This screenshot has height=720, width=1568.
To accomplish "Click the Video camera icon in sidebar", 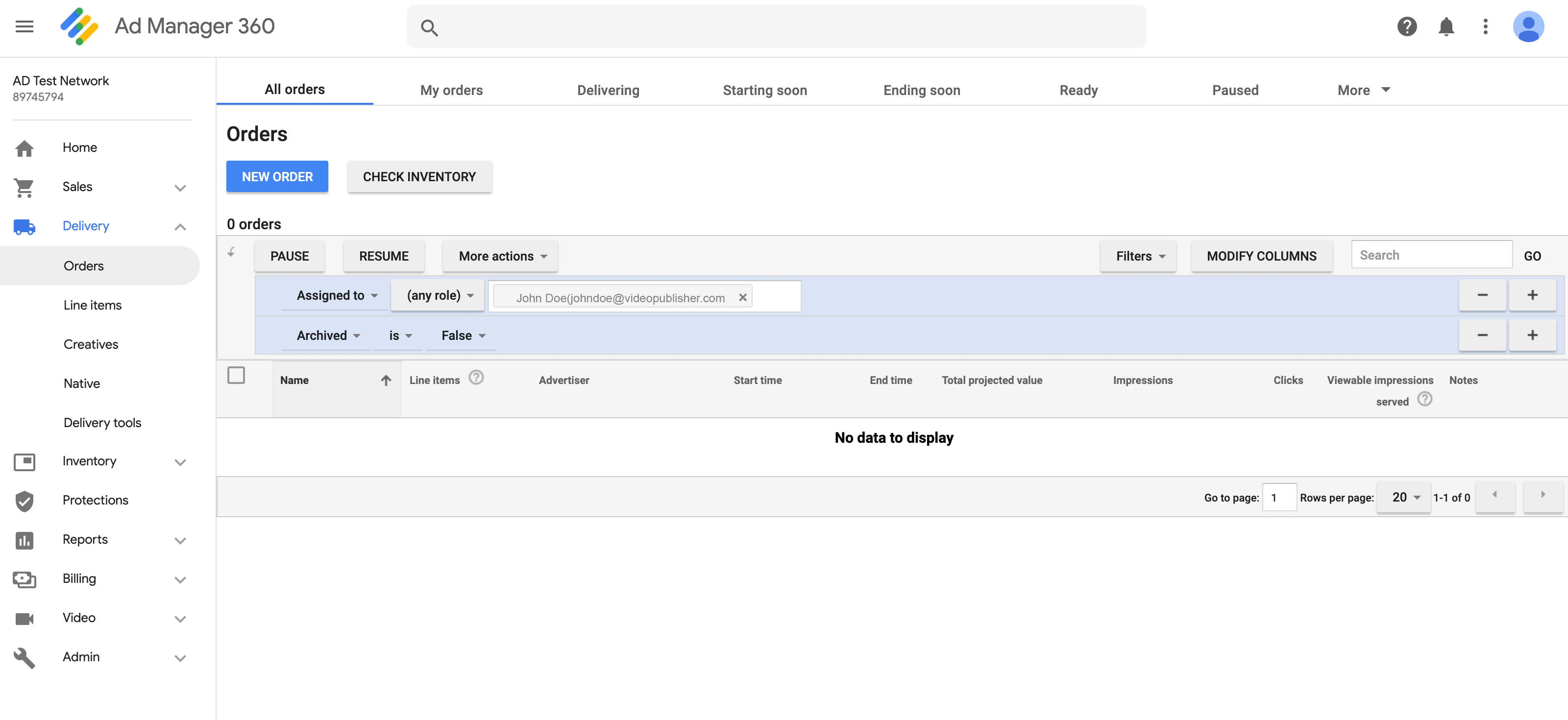I will pos(24,618).
